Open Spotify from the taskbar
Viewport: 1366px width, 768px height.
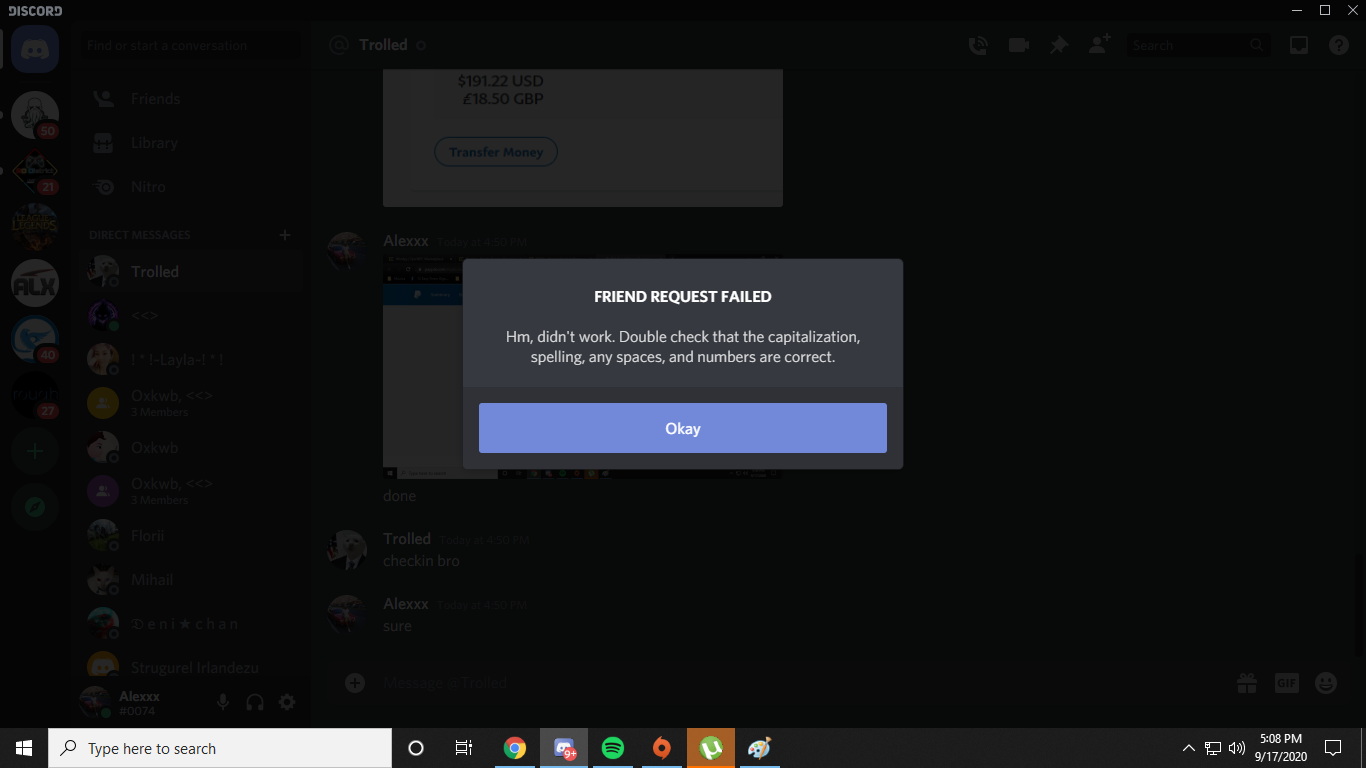pos(613,748)
